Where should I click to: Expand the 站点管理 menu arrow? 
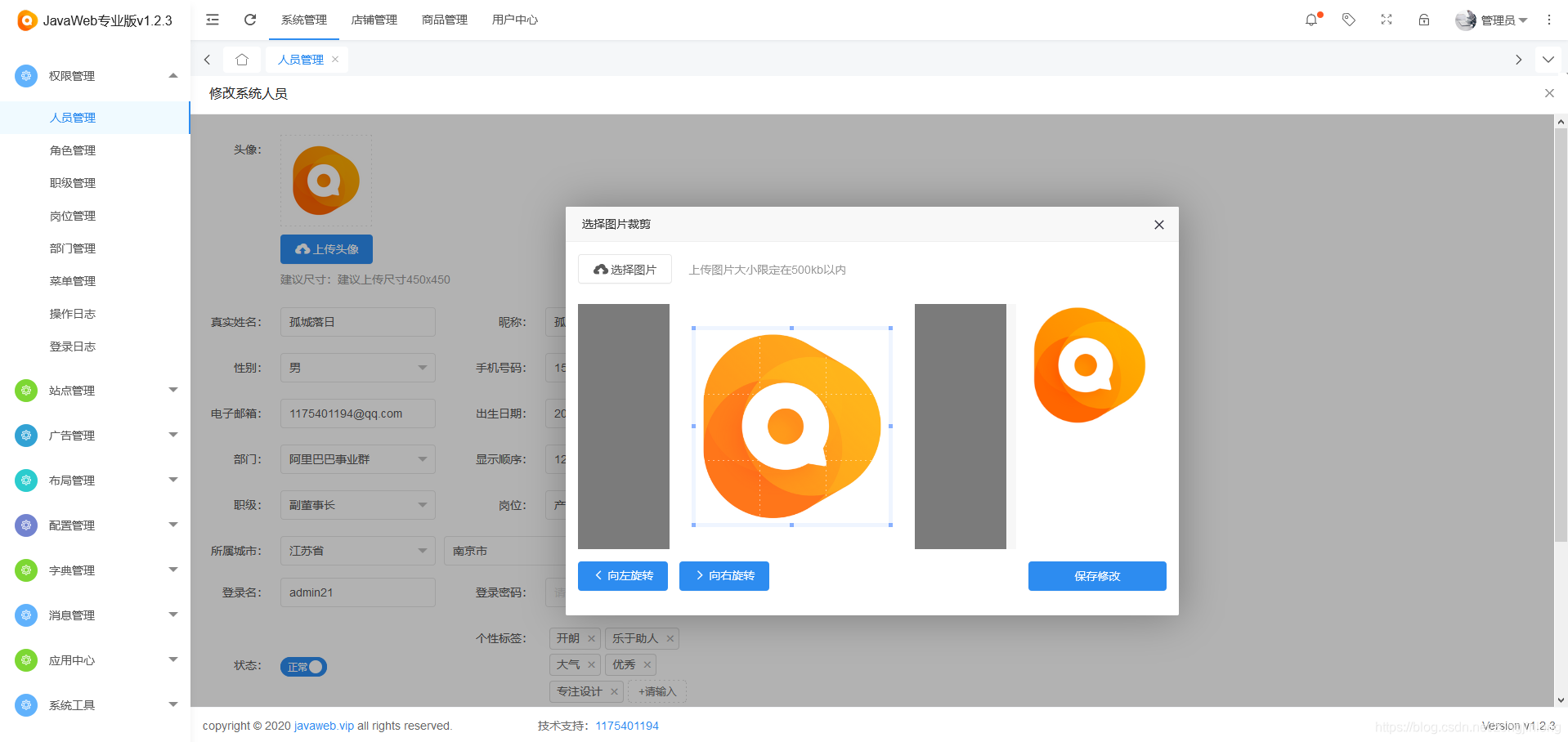173,390
